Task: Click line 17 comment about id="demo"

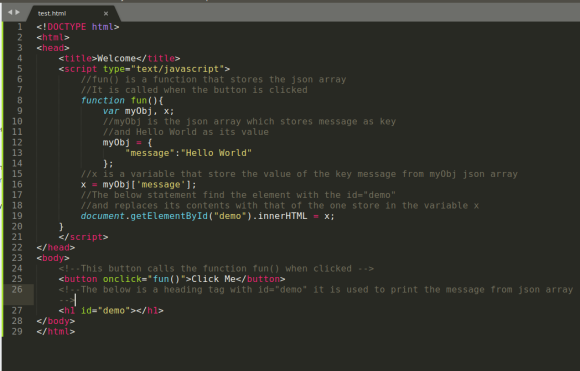Action: (239, 195)
